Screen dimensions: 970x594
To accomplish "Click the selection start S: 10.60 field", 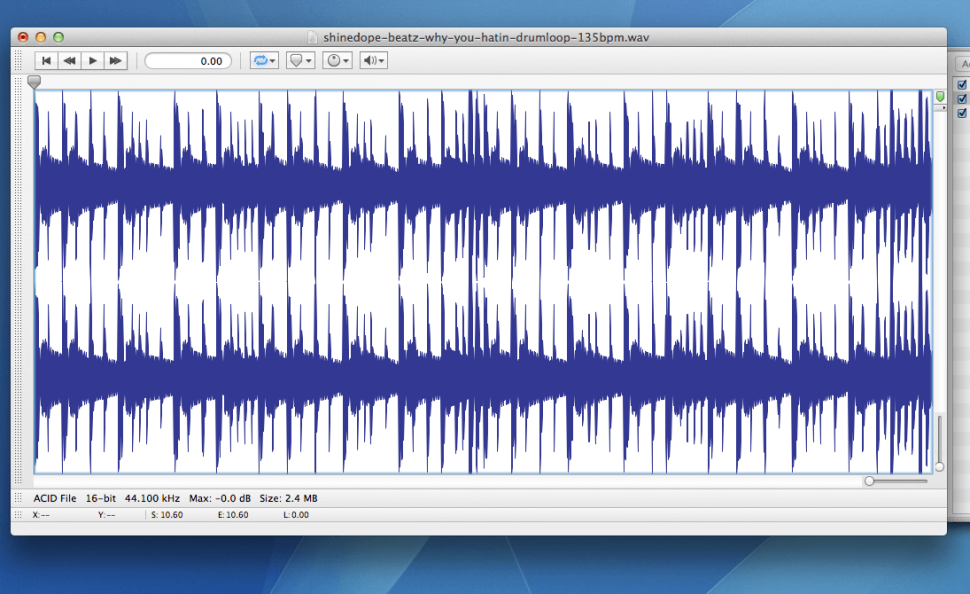I will point(166,515).
